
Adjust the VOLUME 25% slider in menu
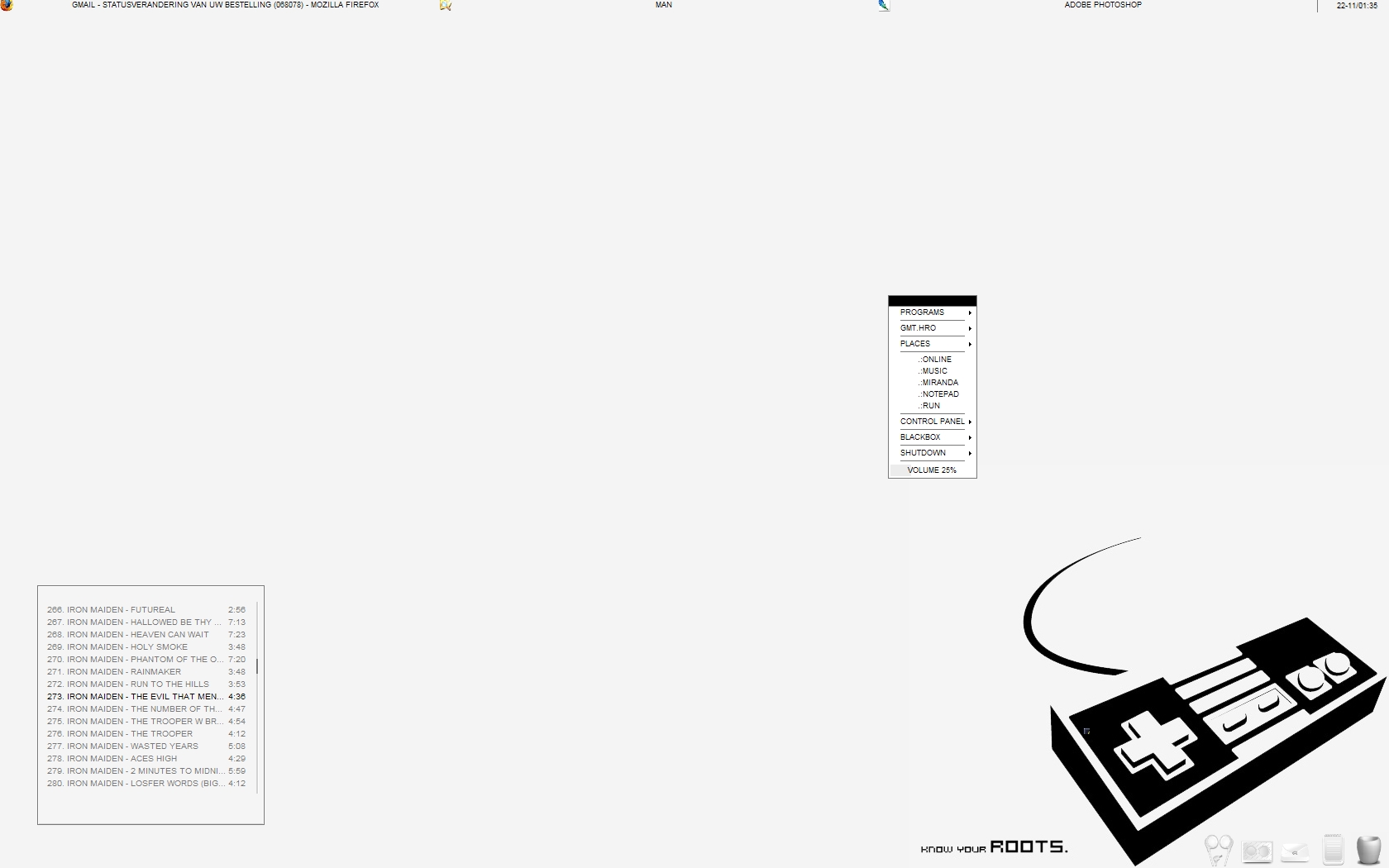click(x=933, y=470)
